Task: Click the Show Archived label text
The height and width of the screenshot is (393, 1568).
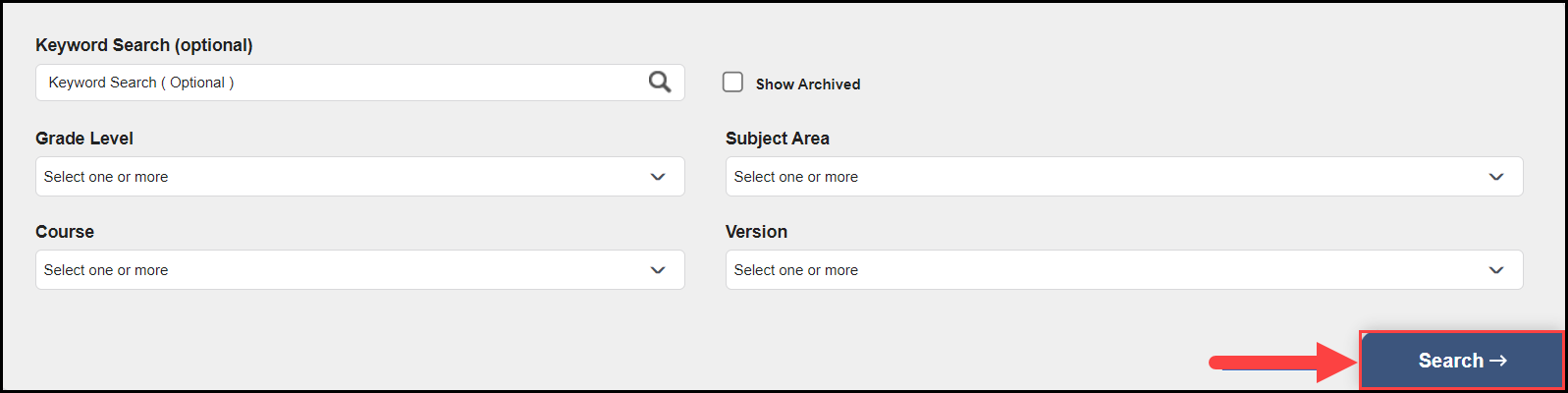Action: [x=808, y=84]
